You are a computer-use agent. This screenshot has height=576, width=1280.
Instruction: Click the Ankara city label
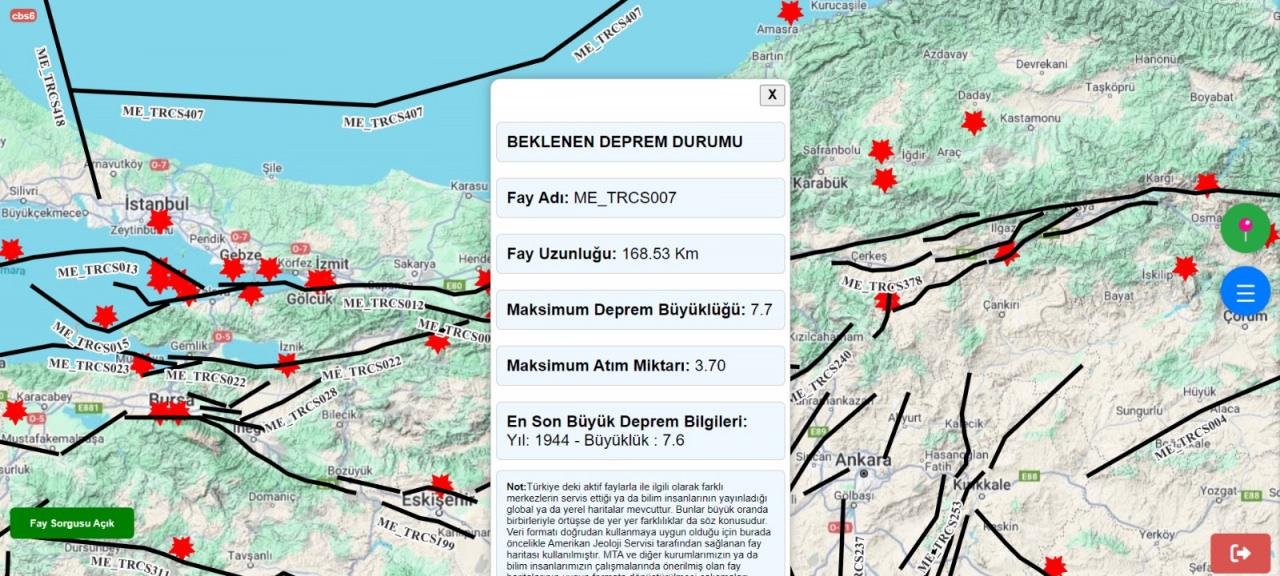pos(862,461)
